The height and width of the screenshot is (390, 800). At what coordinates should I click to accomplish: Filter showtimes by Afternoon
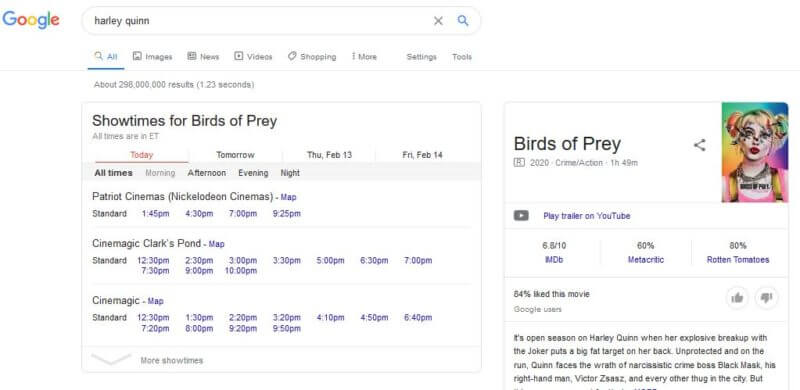coord(207,173)
